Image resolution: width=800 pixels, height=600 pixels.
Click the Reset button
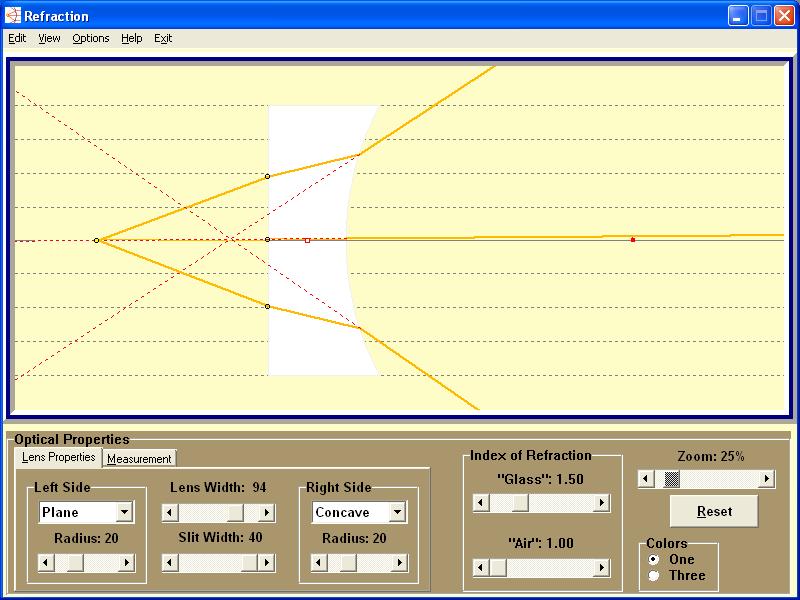pyautogui.click(x=714, y=511)
